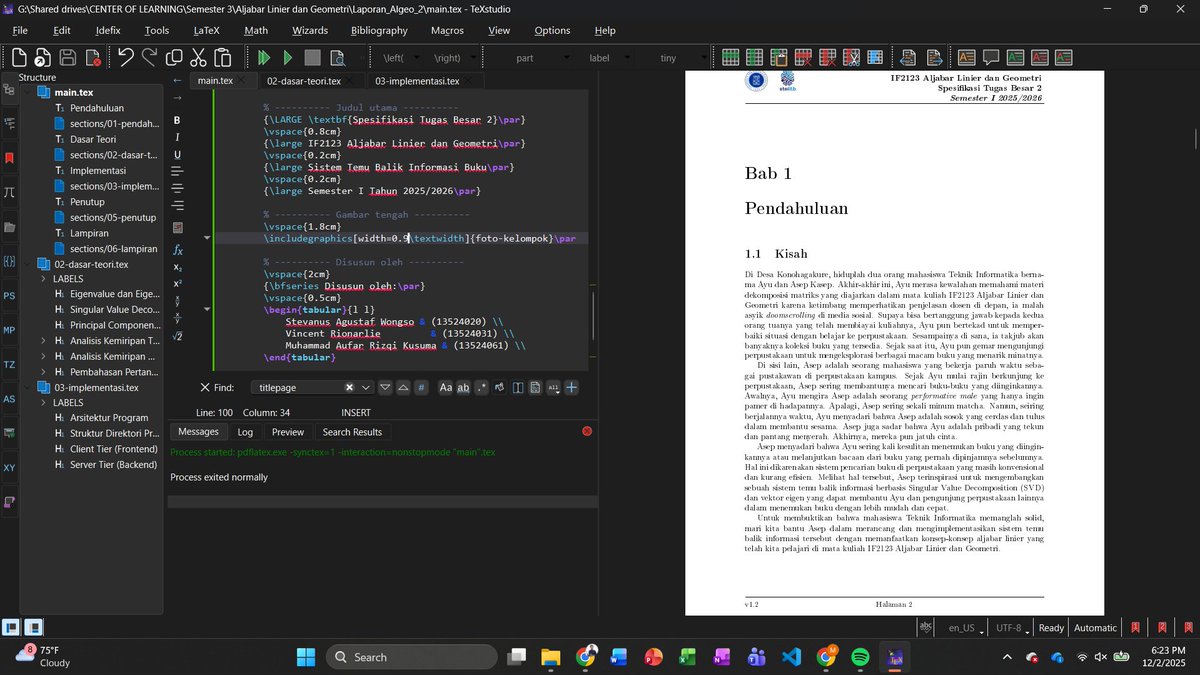Switch to the Log tab

pyautogui.click(x=245, y=432)
